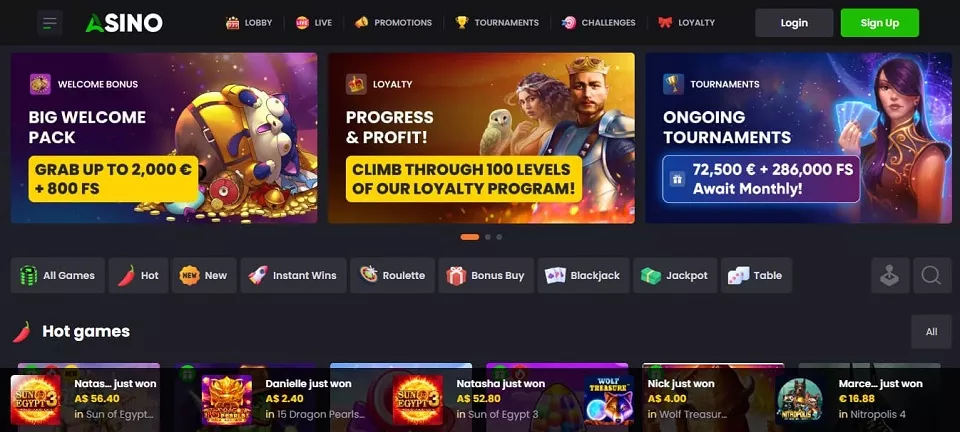Show All Games category
The height and width of the screenshot is (432, 960).
coord(58,275)
